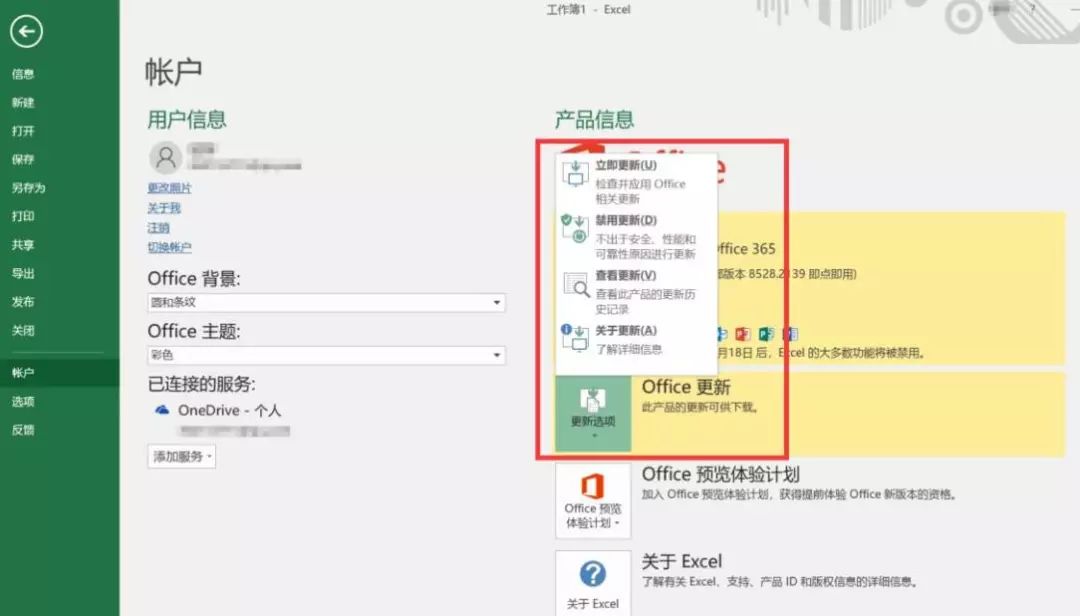
Task: Choose 立即更新(U) menu entry
Action: click(x=636, y=181)
